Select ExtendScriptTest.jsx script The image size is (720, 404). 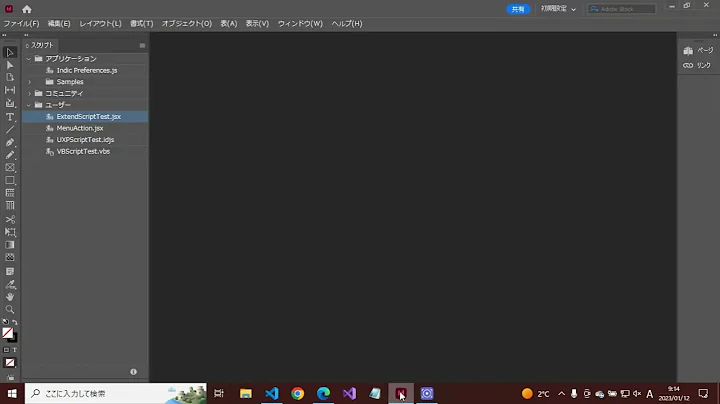[x=86, y=117]
